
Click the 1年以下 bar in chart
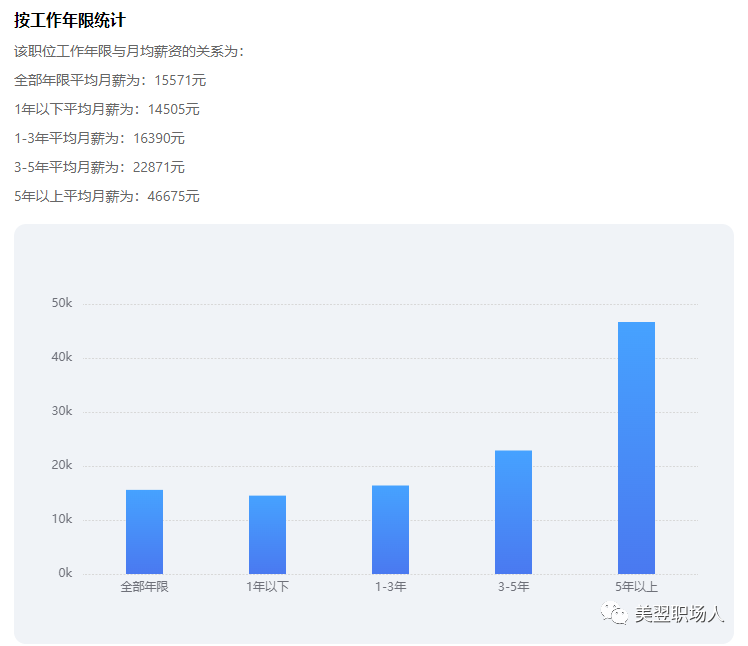[268, 535]
